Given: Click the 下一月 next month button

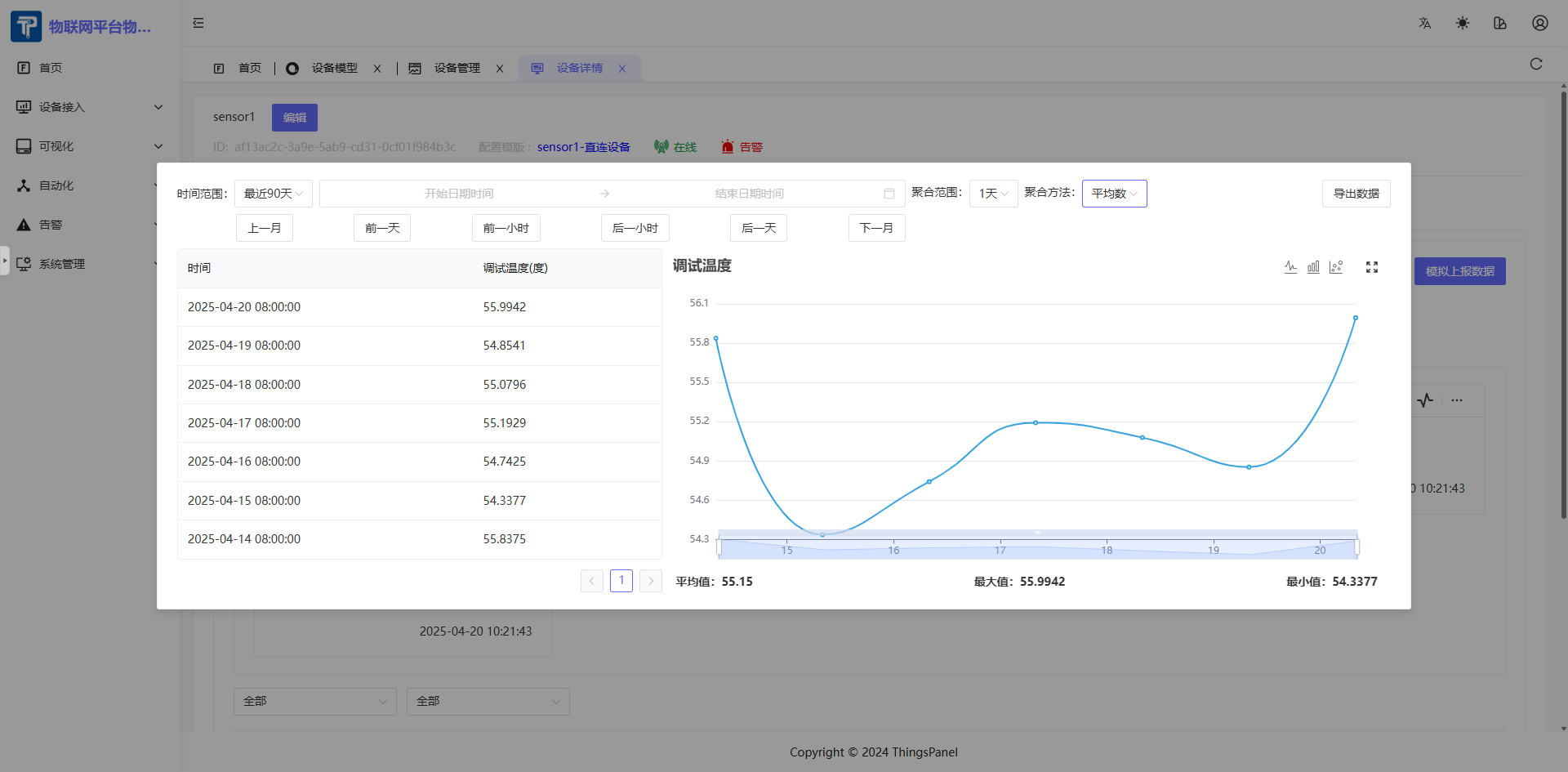Looking at the screenshot, I should (x=876, y=228).
